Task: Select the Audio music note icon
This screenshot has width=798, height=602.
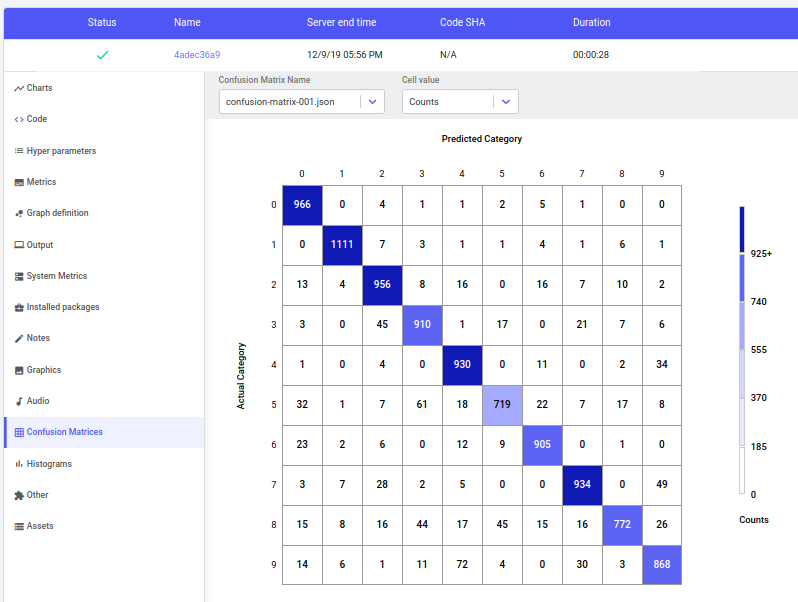Action: click(19, 402)
